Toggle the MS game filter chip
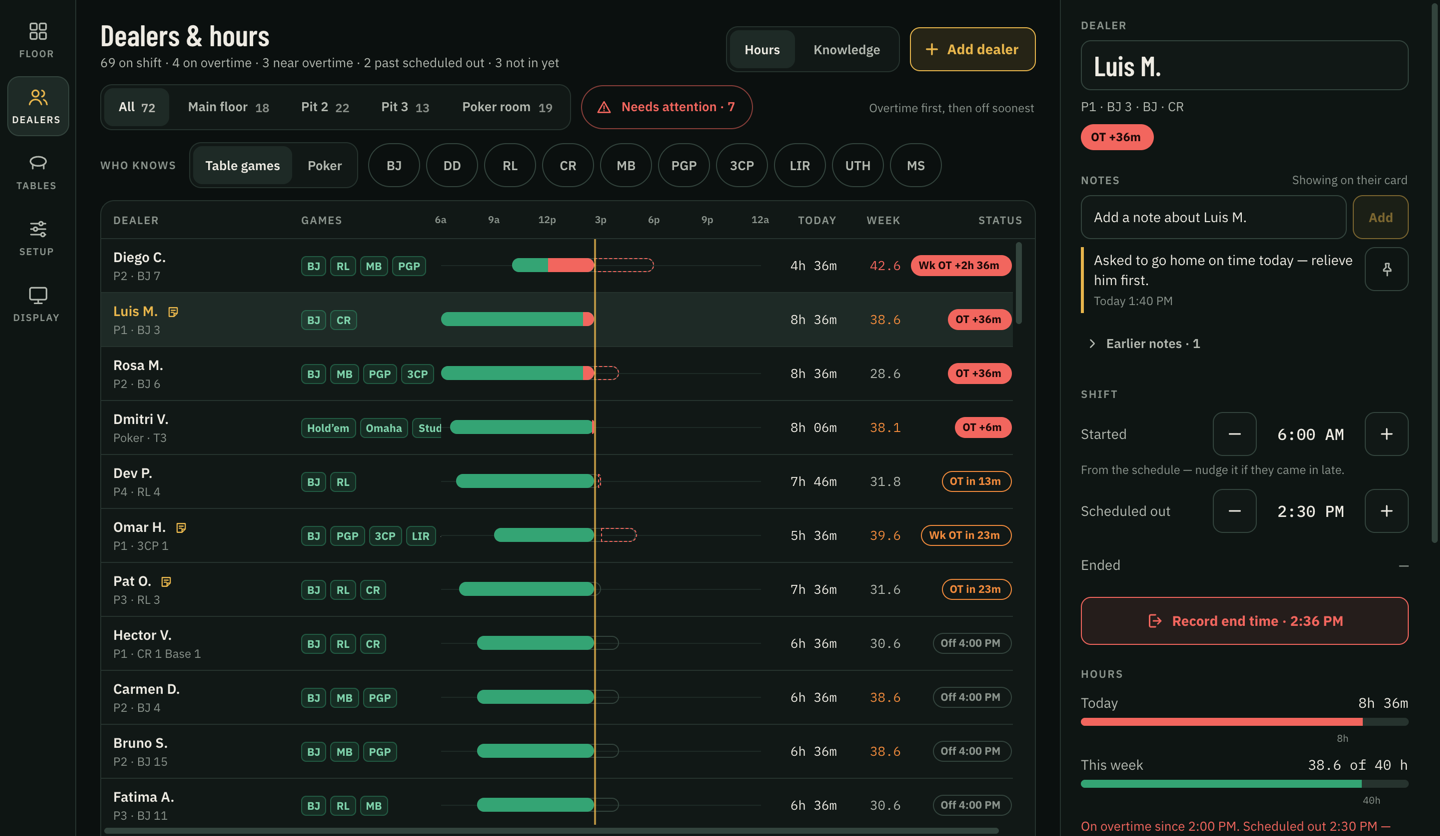The image size is (1440, 836). click(x=916, y=166)
